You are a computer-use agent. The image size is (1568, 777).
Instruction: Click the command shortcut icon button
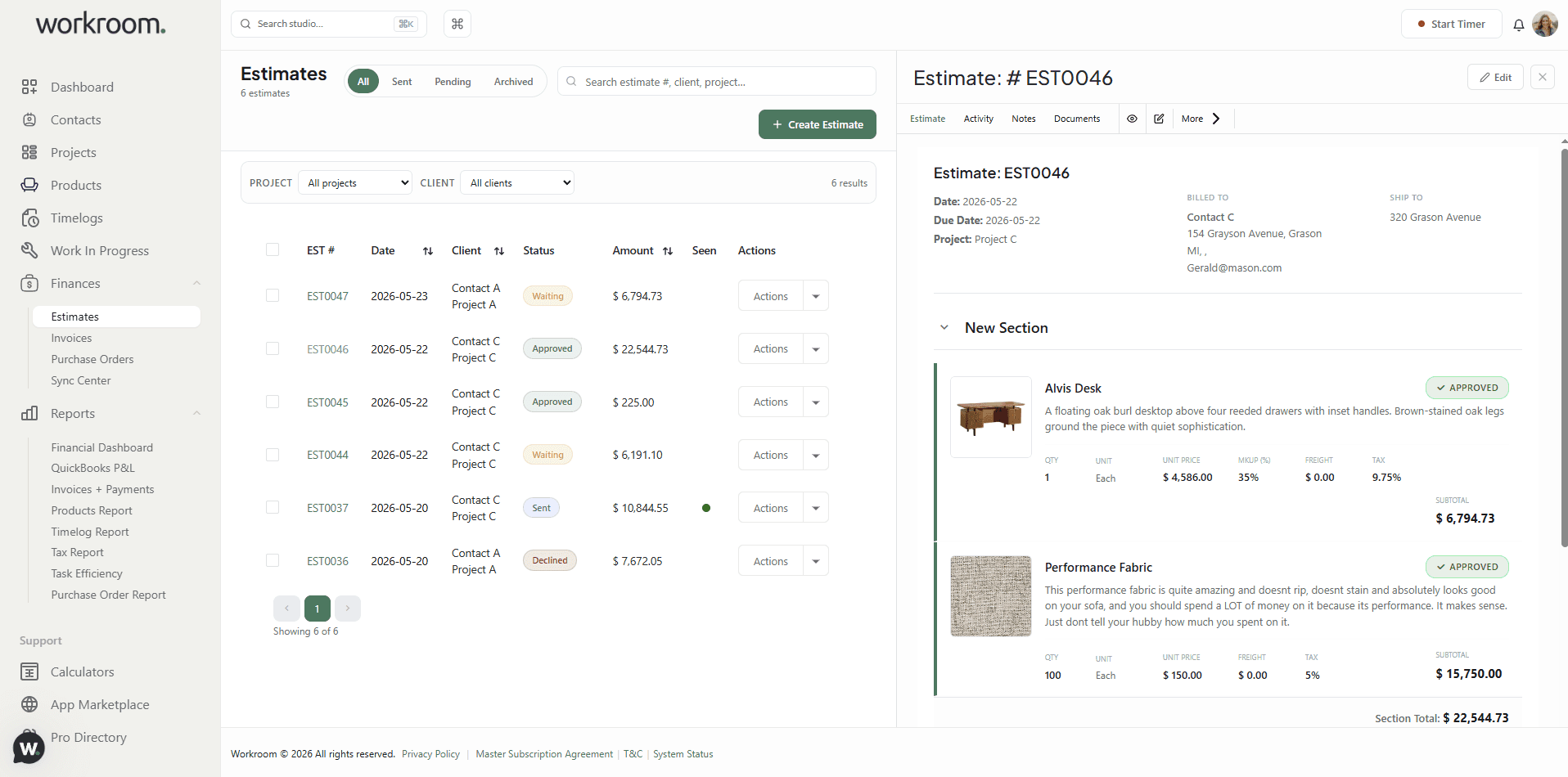[457, 24]
